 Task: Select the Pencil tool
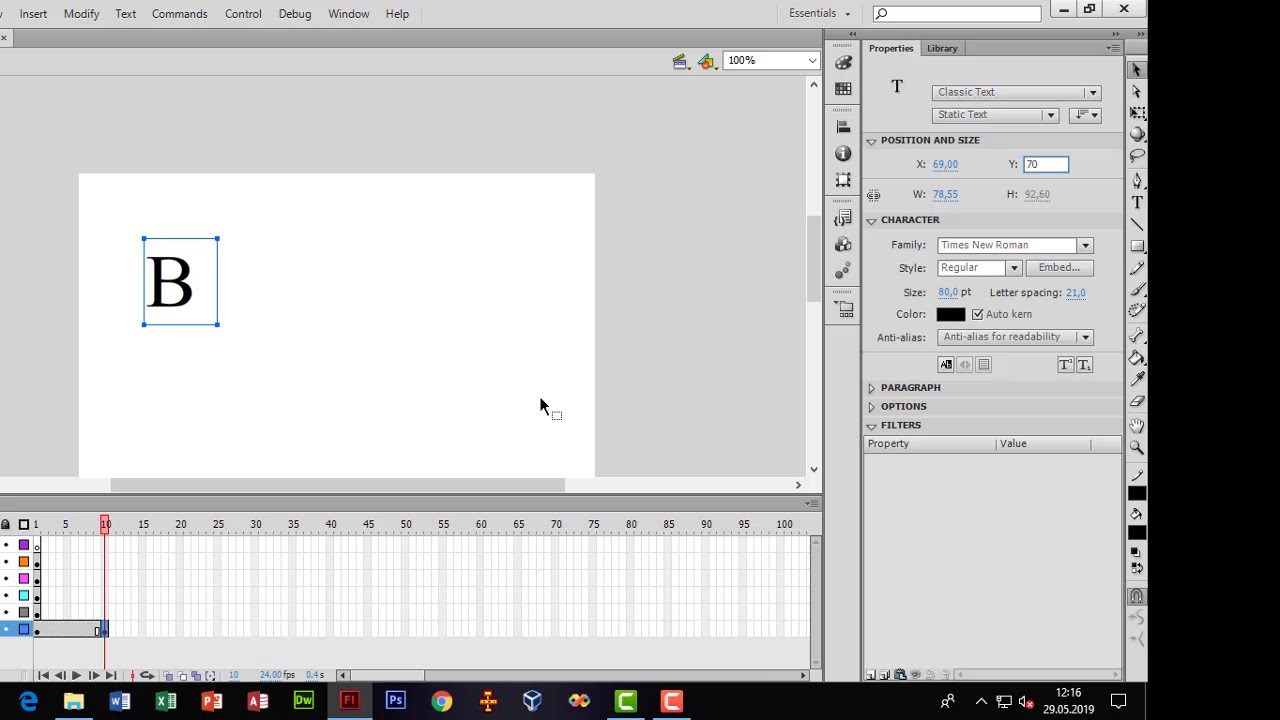click(x=1137, y=269)
